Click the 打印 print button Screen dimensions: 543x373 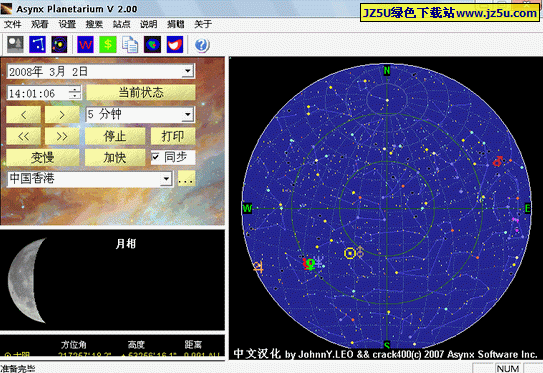[x=173, y=136]
